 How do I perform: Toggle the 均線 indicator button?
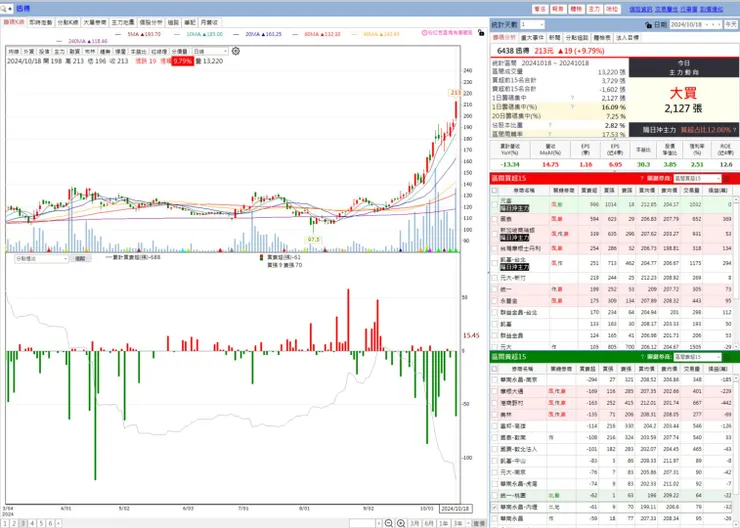pyautogui.click(x=13, y=51)
